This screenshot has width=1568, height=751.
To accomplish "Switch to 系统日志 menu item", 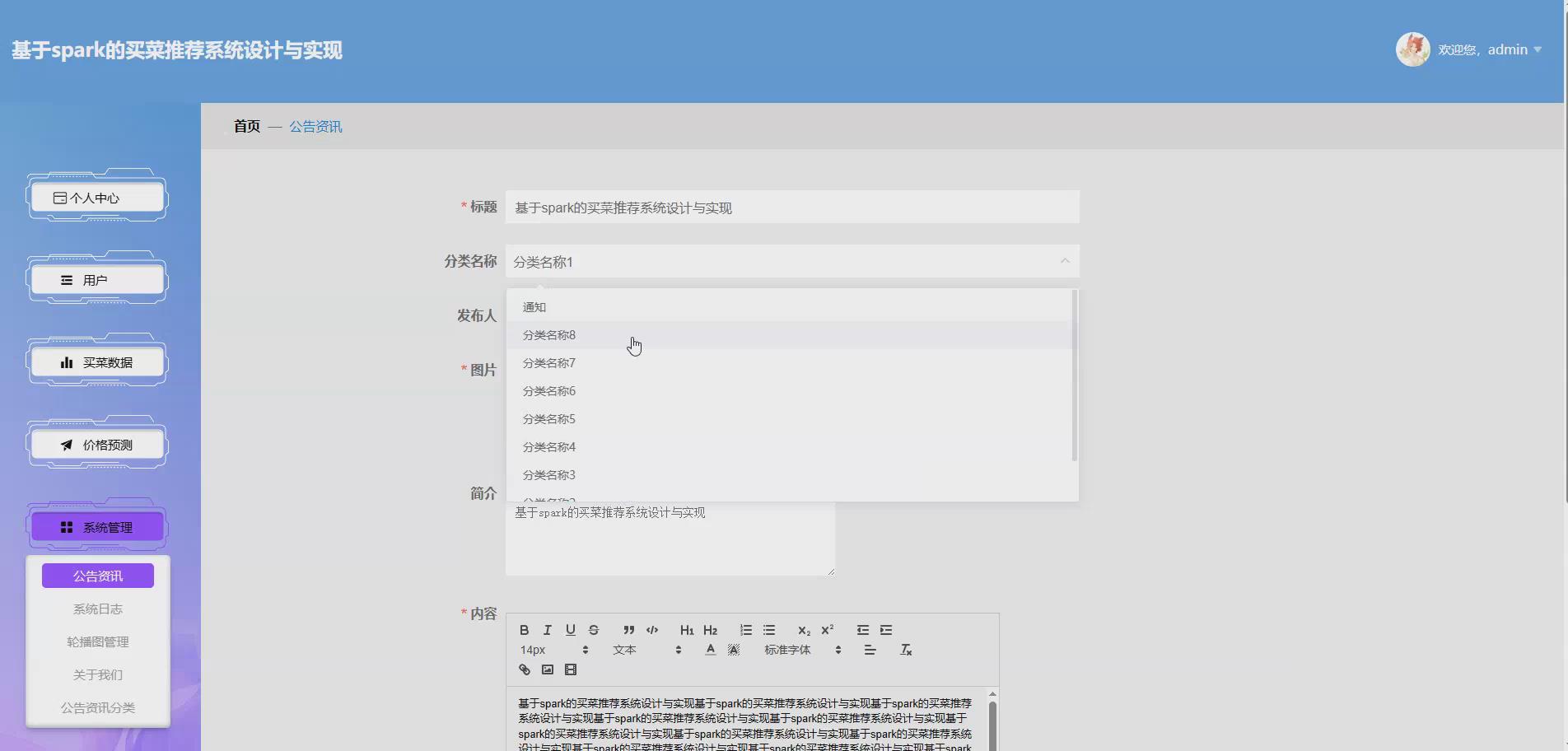I will click(96, 609).
